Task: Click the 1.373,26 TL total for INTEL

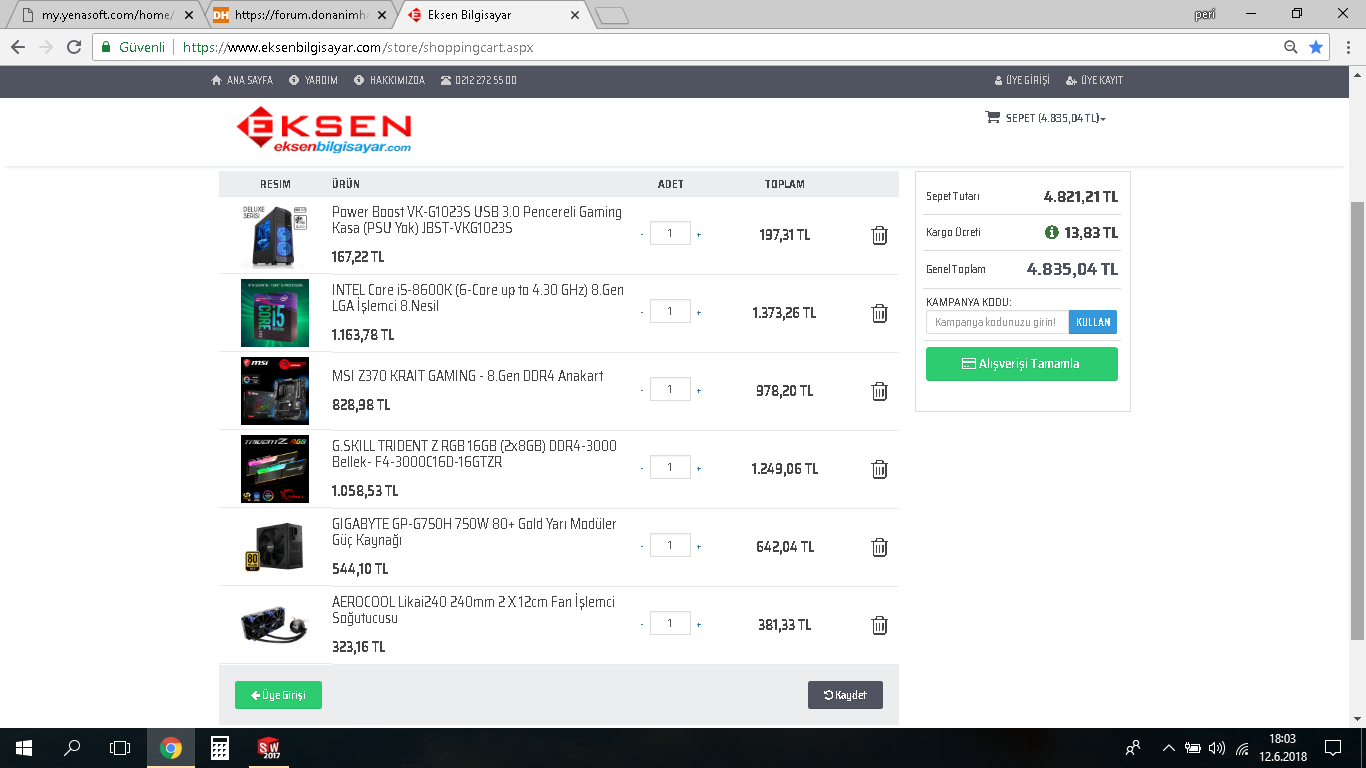Action: (x=784, y=313)
